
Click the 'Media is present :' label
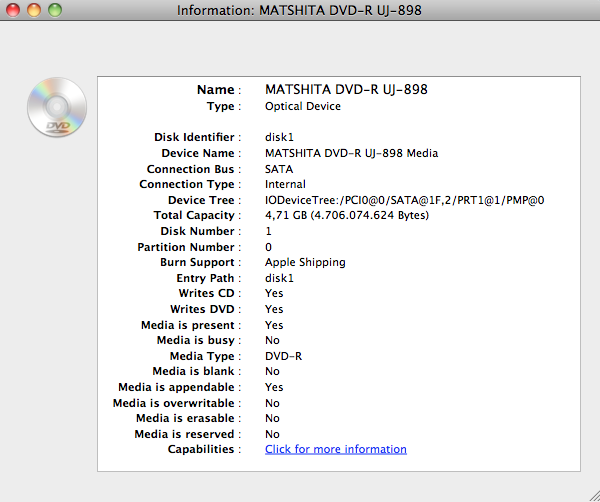(x=191, y=325)
